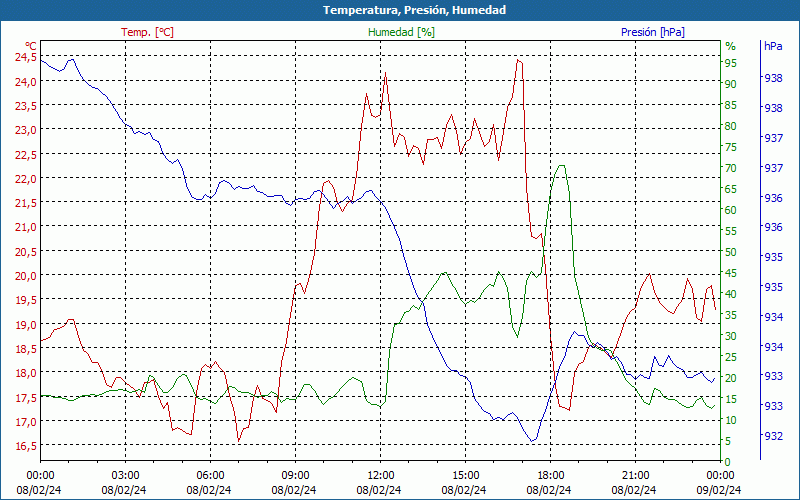The image size is (800, 500).
Task: Click the green '10' humidity axis value
Action: pos(731,420)
